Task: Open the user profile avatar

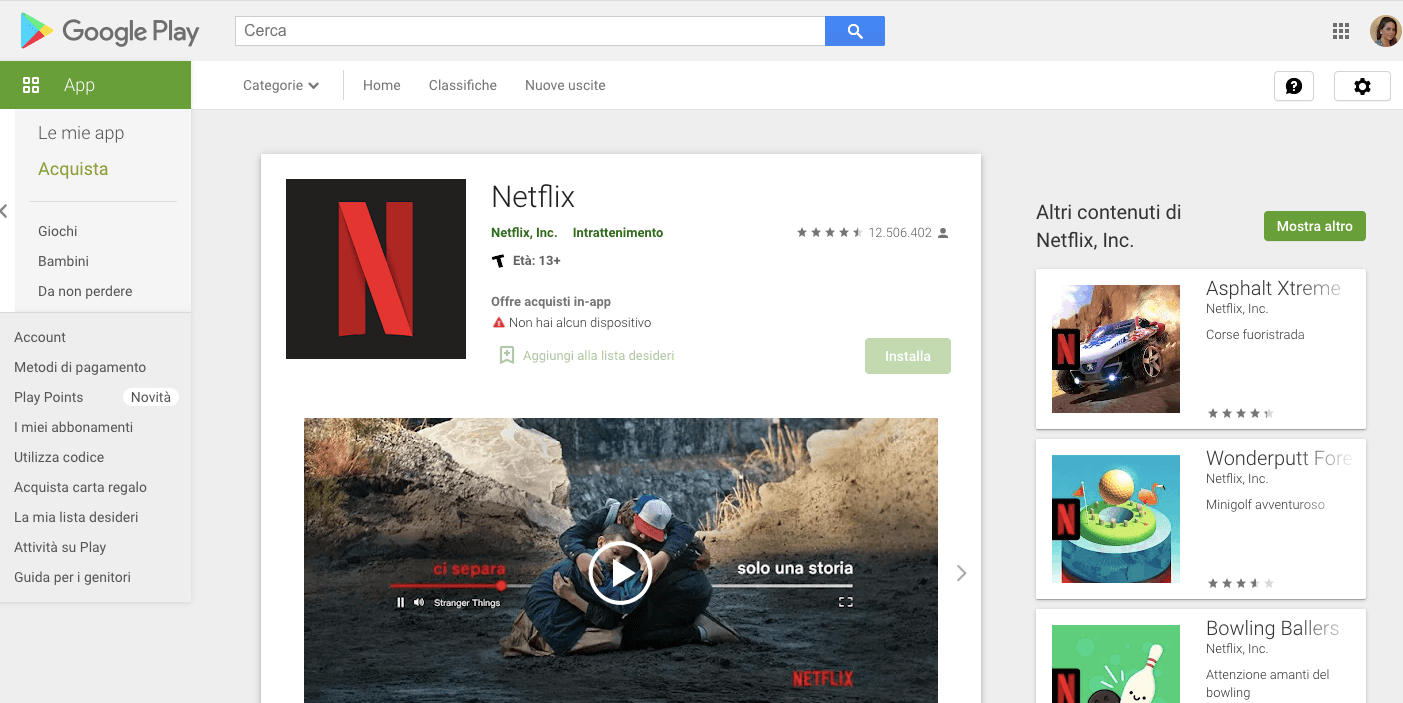Action: [1385, 31]
